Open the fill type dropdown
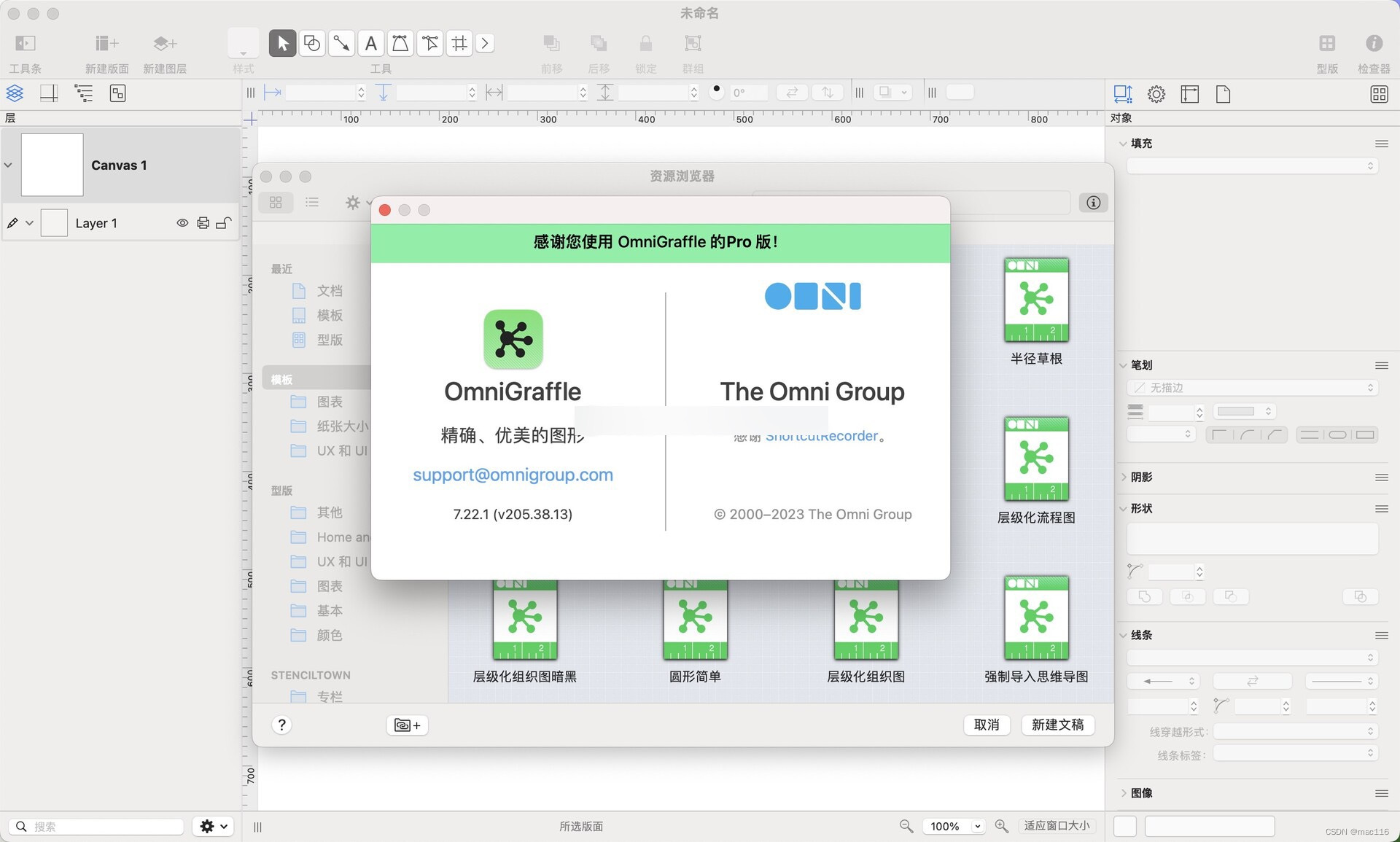 pyautogui.click(x=1252, y=166)
